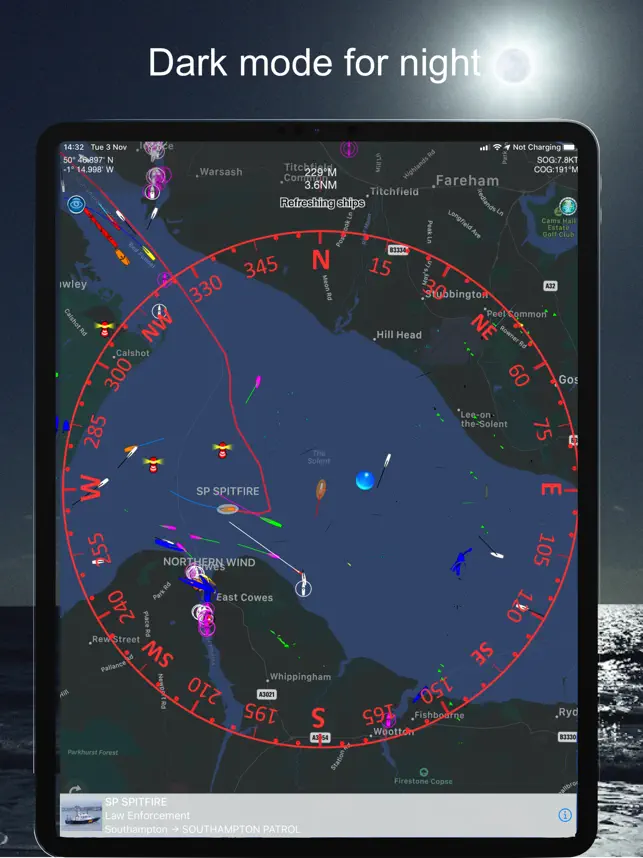Screen dimensions: 643x858
Task: Tap the magenta vessel near compass bearing 300
Action: [257, 382]
